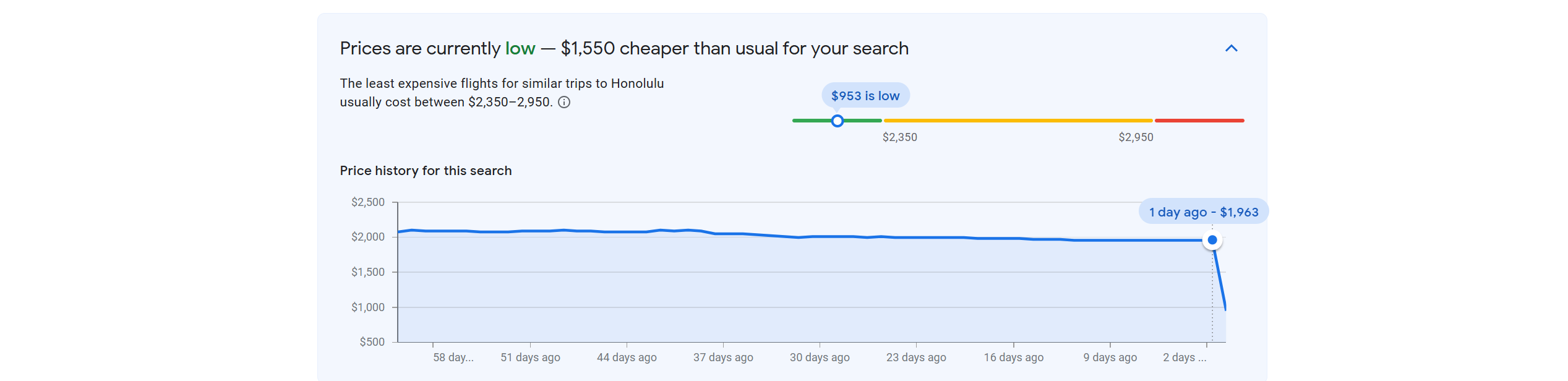Click the "16 days ago" axis label
The image size is (1568, 381).
coord(1013,357)
